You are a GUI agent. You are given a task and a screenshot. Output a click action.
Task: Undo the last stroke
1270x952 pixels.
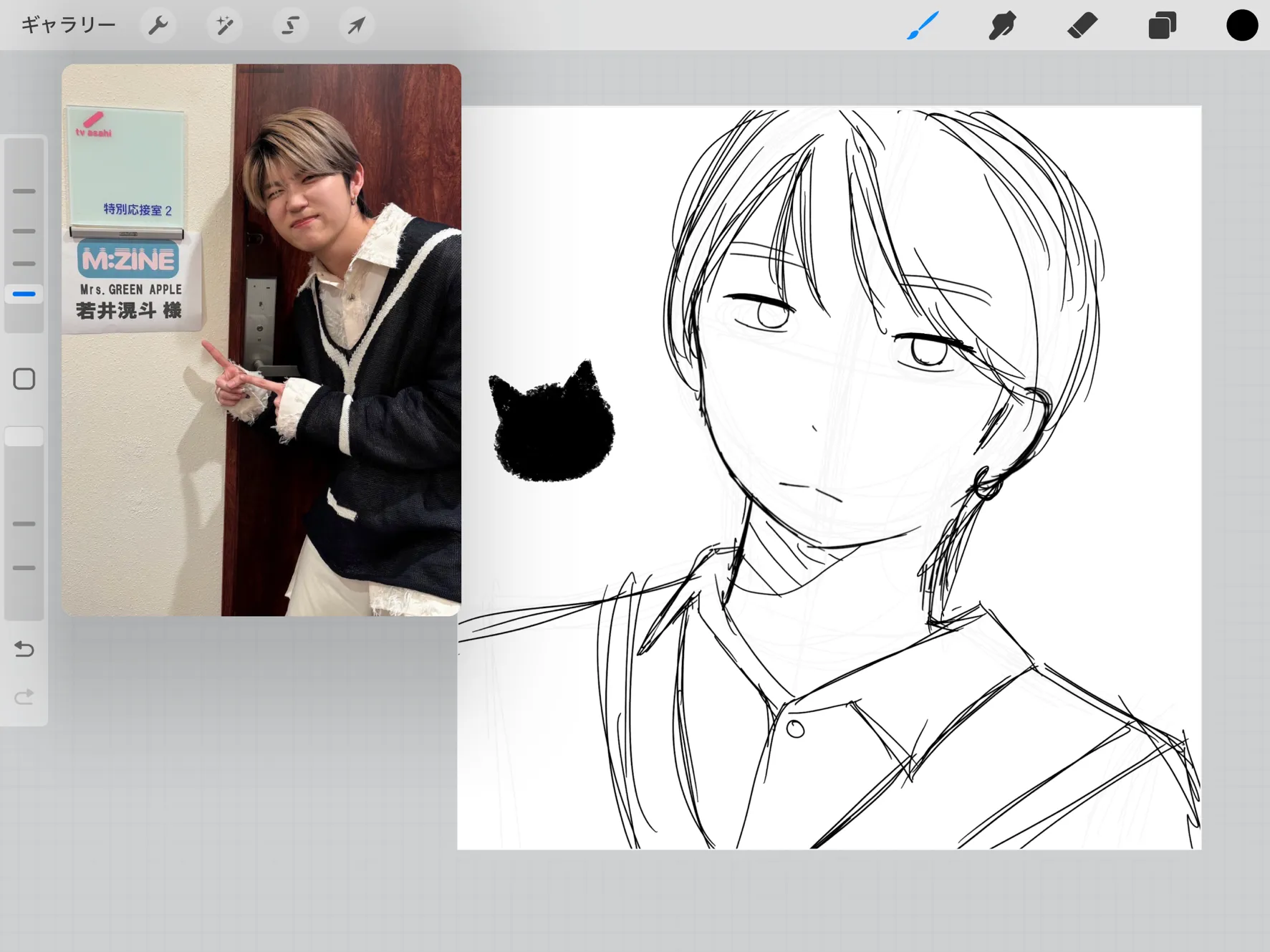pyautogui.click(x=24, y=649)
